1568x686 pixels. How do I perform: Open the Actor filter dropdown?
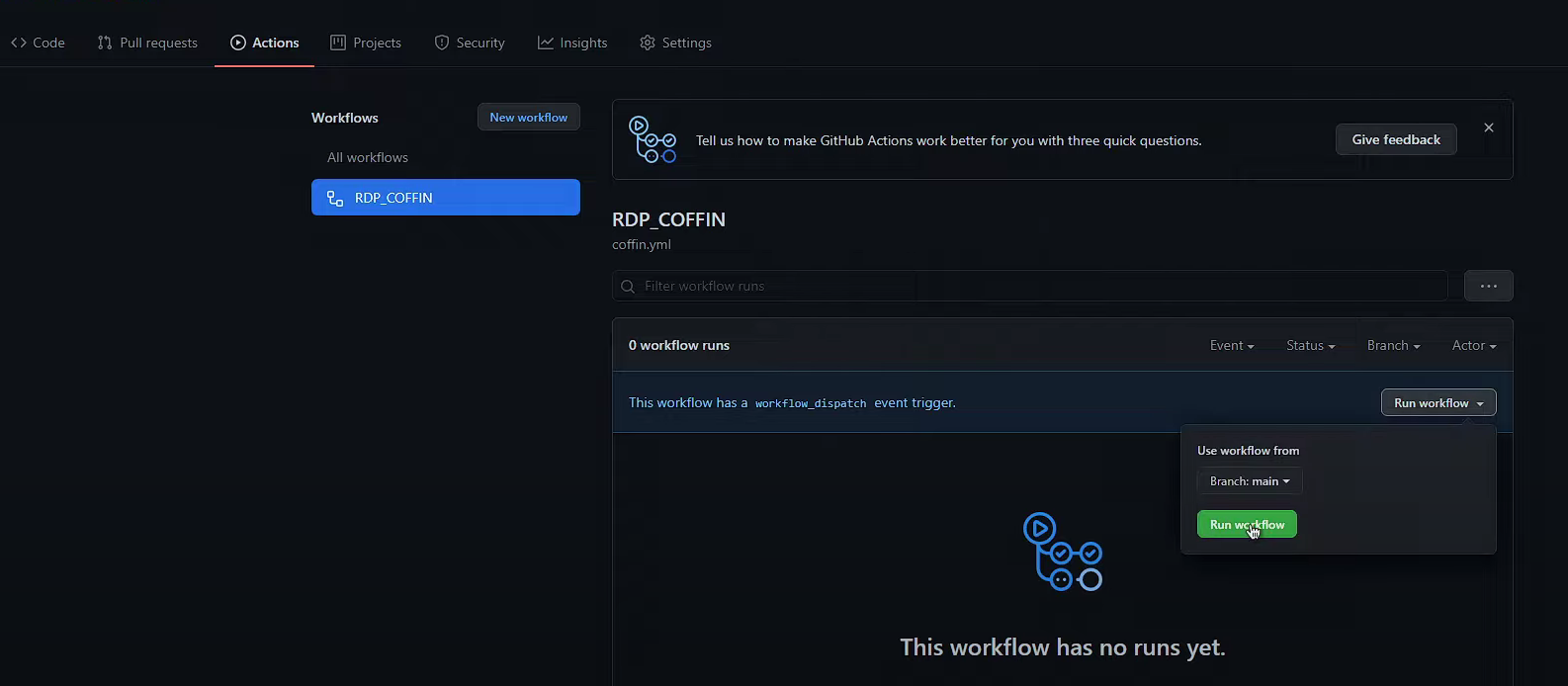(1473, 345)
